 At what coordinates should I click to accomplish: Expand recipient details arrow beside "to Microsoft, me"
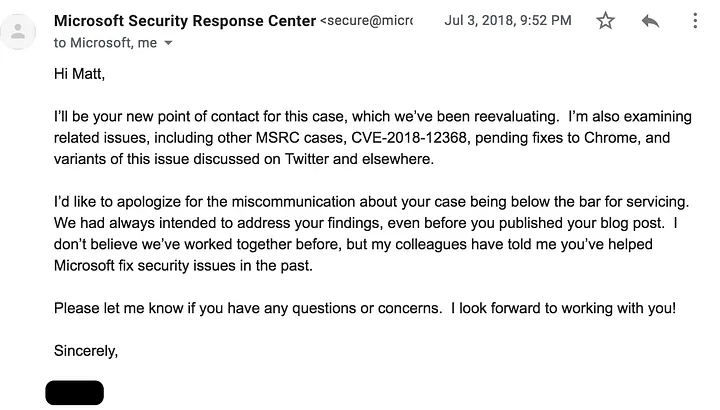(168, 43)
